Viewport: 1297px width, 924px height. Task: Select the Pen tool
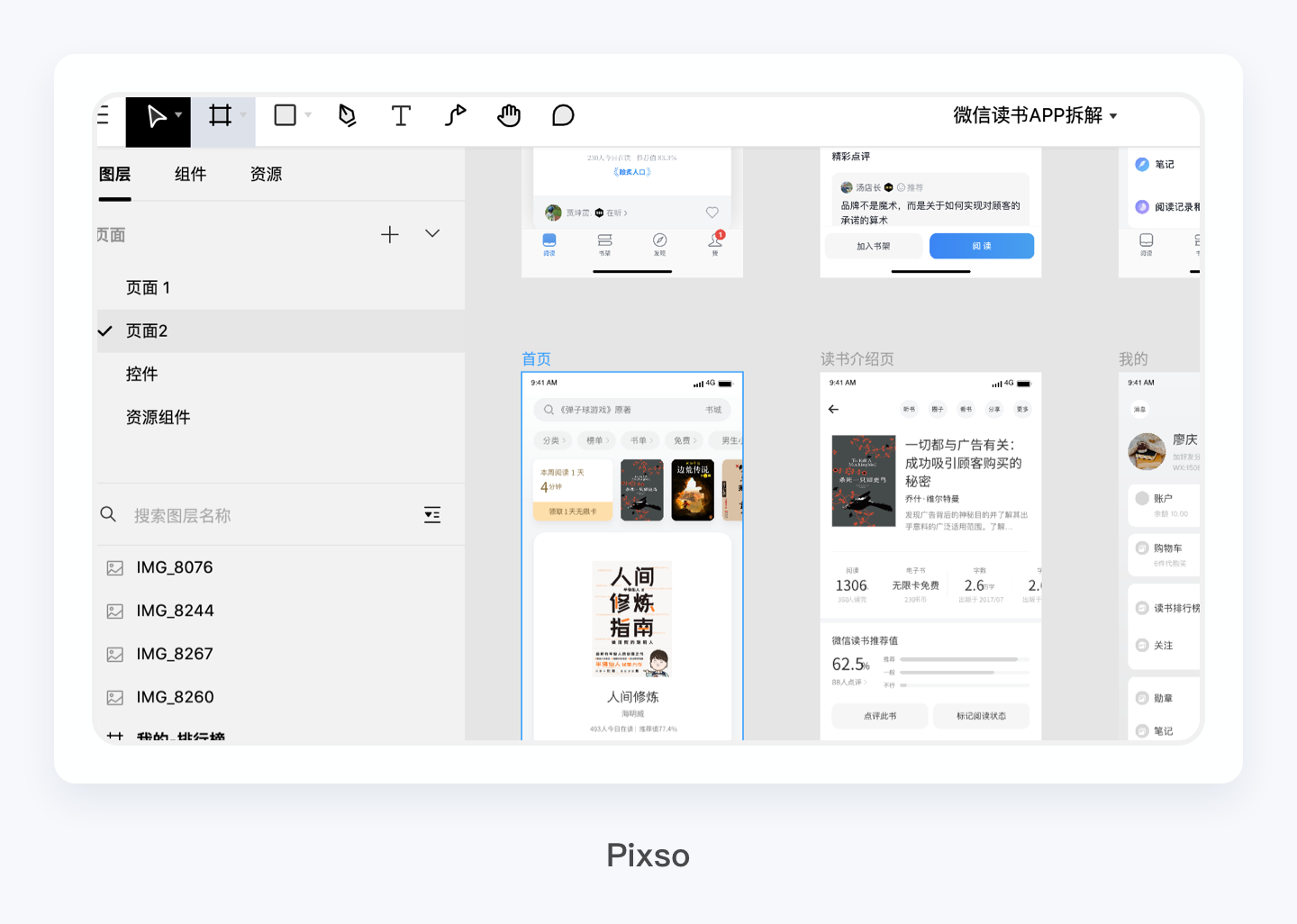tap(348, 115)
